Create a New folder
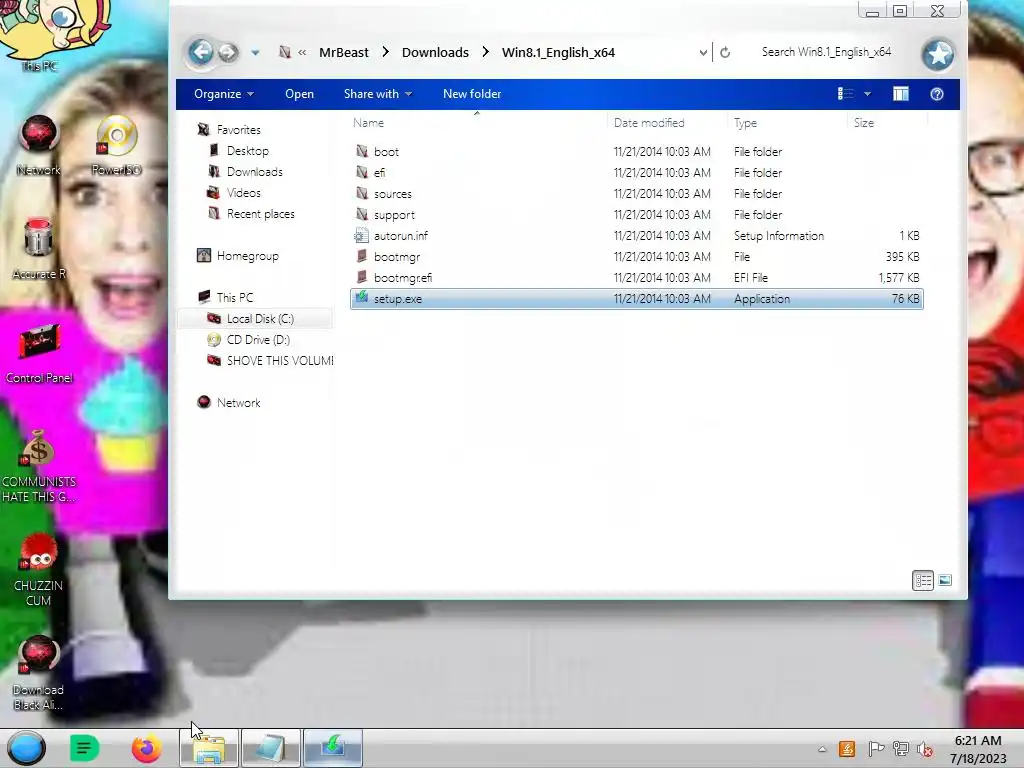1024x768 pixels. point(472,93)
